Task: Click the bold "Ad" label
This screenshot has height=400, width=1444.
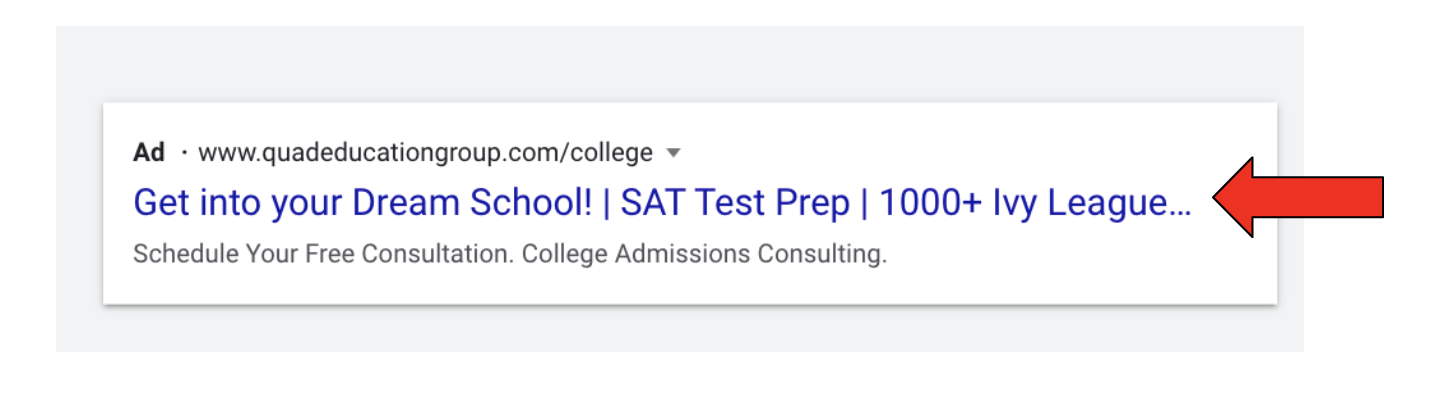Action: 149,153
